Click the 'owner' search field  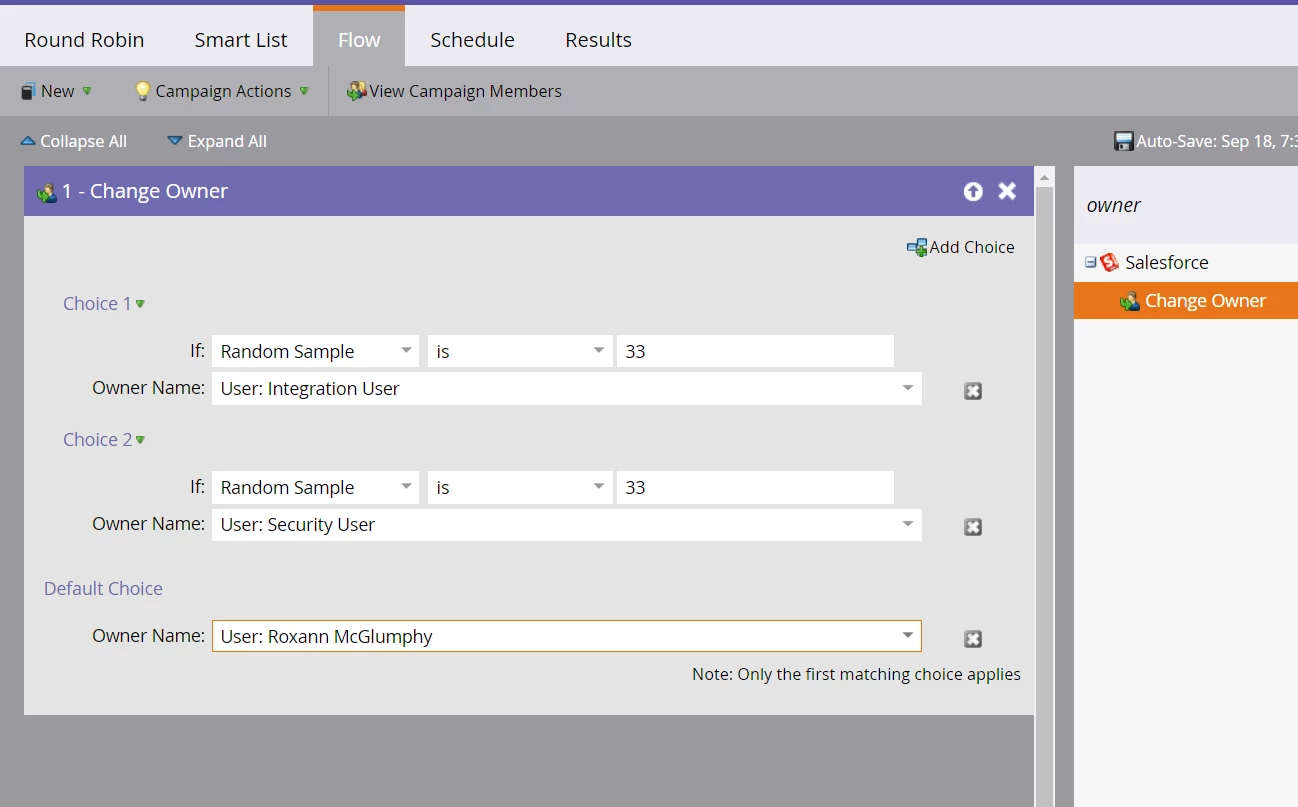1186,205
